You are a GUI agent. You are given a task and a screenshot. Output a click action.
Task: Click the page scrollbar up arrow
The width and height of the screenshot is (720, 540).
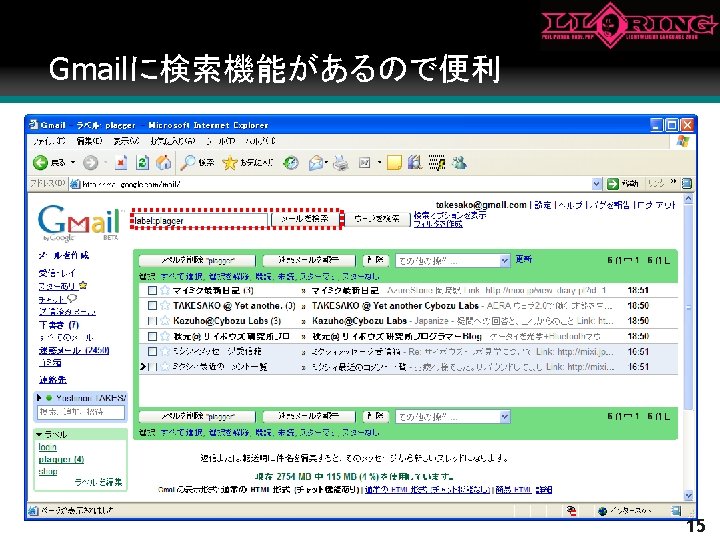(688, 199)
